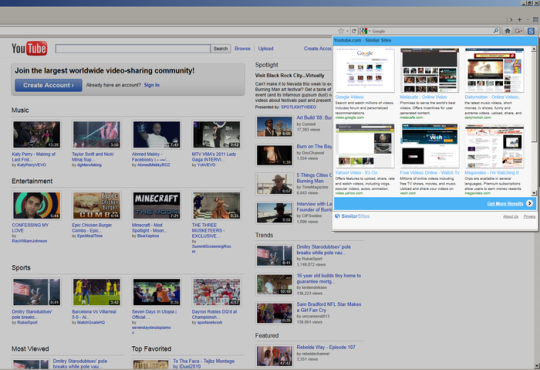540x370 pixels.
Task: Open CONFESSING MY LOVE video thumbnail
Action: [x=37, y=205]
